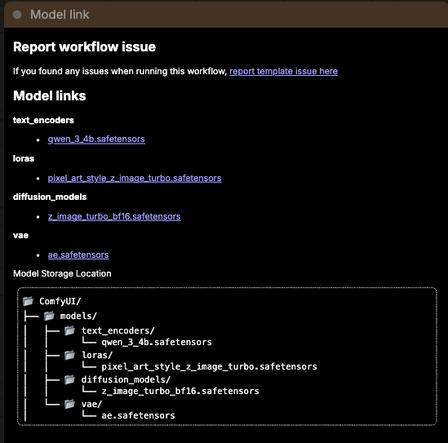Select ae.safetensors entry in the storage tree

(x=138, y=416)
